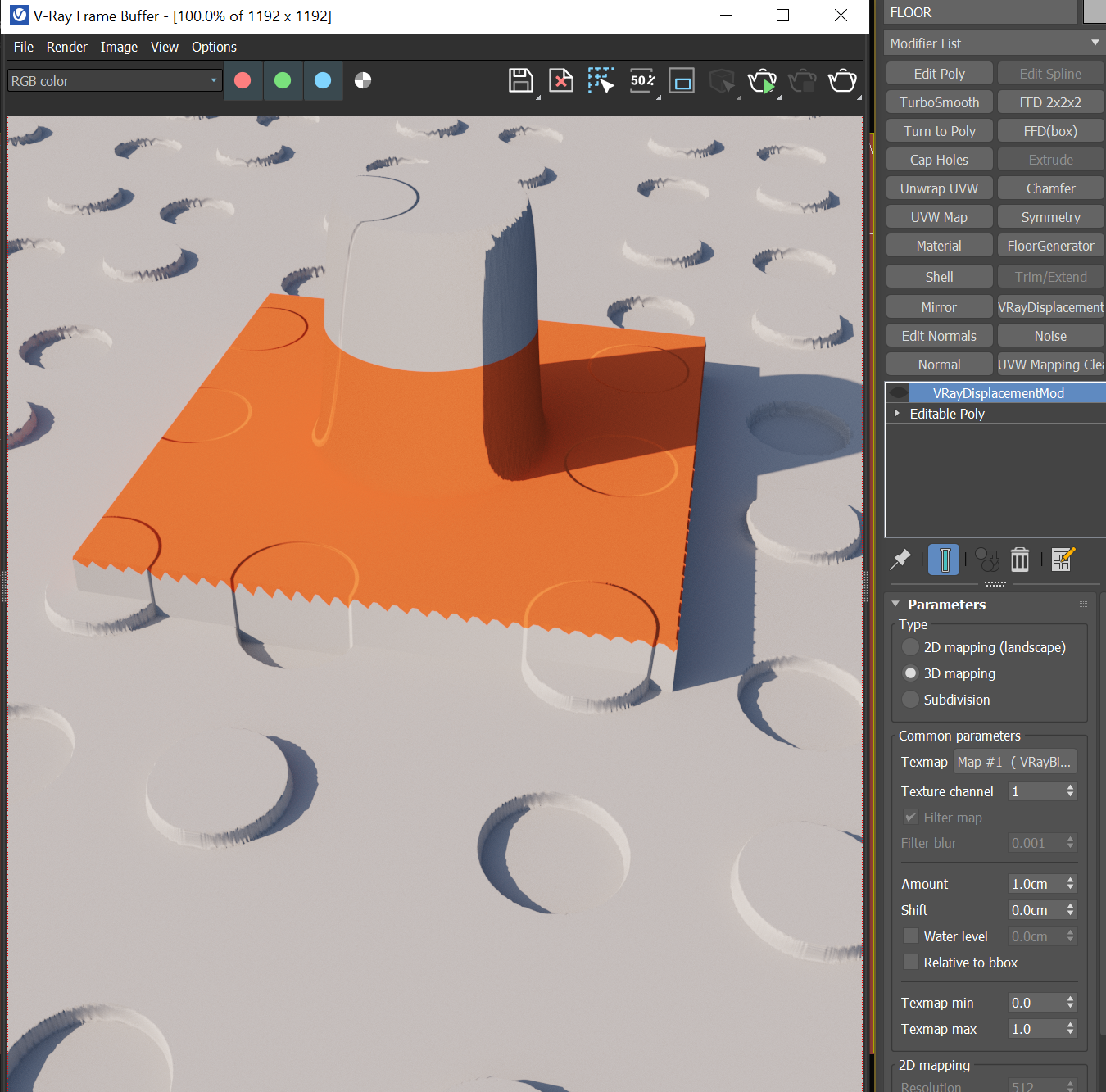Click the greyed-out cube pointer icon
The width and height of the screenshot is (1106, 1092).
coord(722,81)
